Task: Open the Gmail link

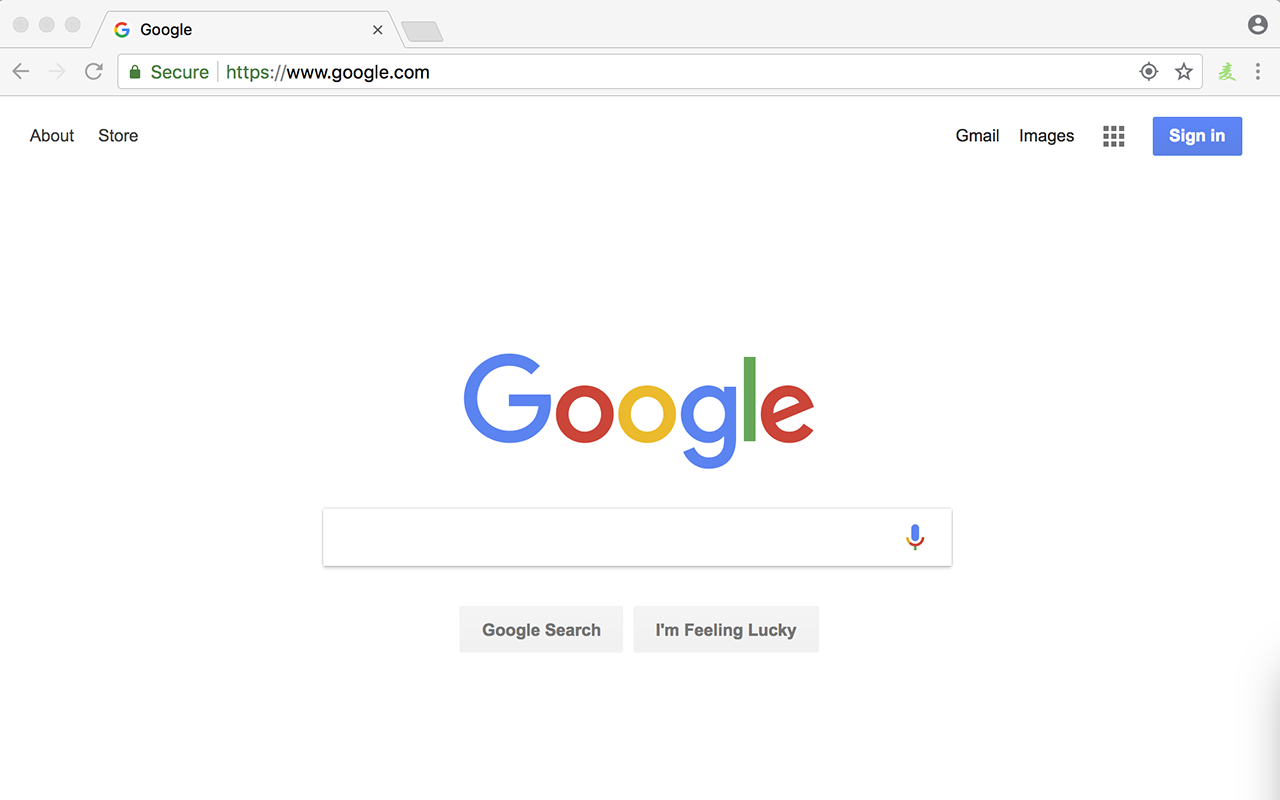Action: (977, 136)
